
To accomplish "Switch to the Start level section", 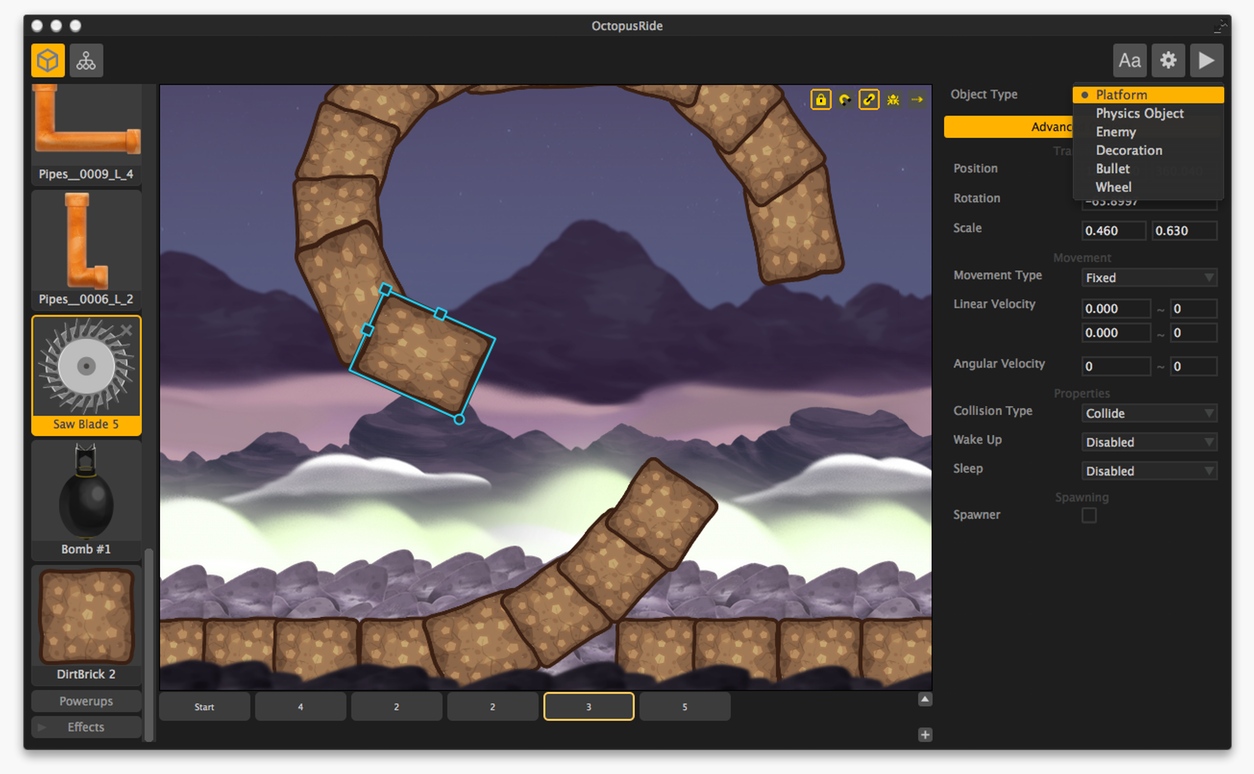I will [204, 707].
